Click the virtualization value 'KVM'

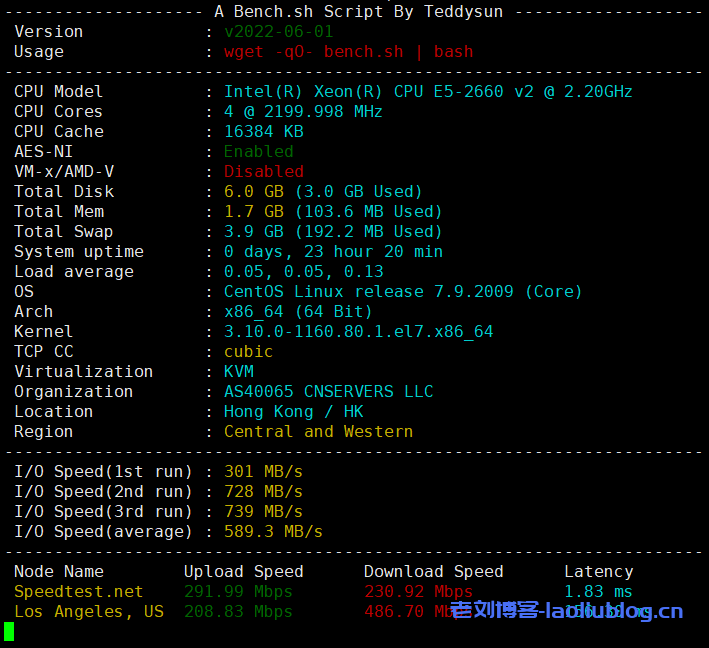[x=239, y=371]
